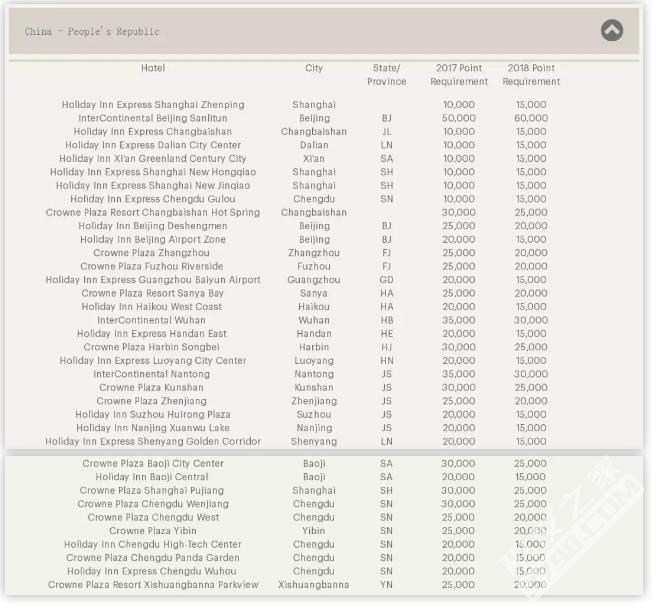Click Holiday Inn Express Handan East
The height and width of the screenshot is (609, 652).
point(152,334)
